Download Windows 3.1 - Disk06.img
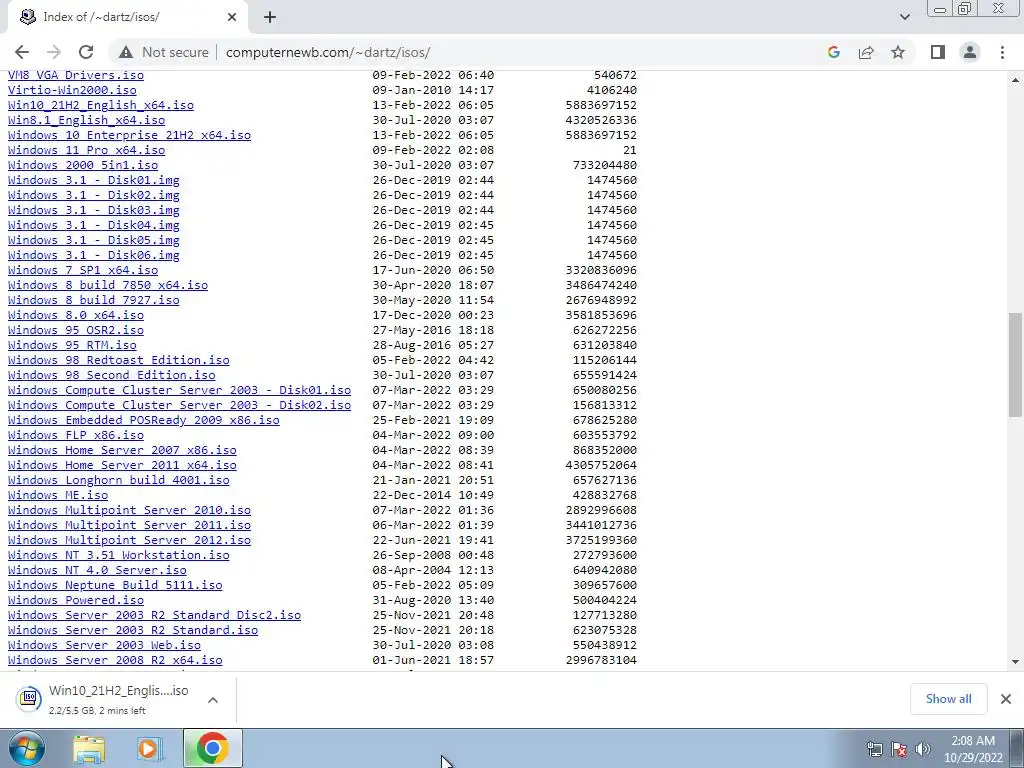 click(93, 255)
